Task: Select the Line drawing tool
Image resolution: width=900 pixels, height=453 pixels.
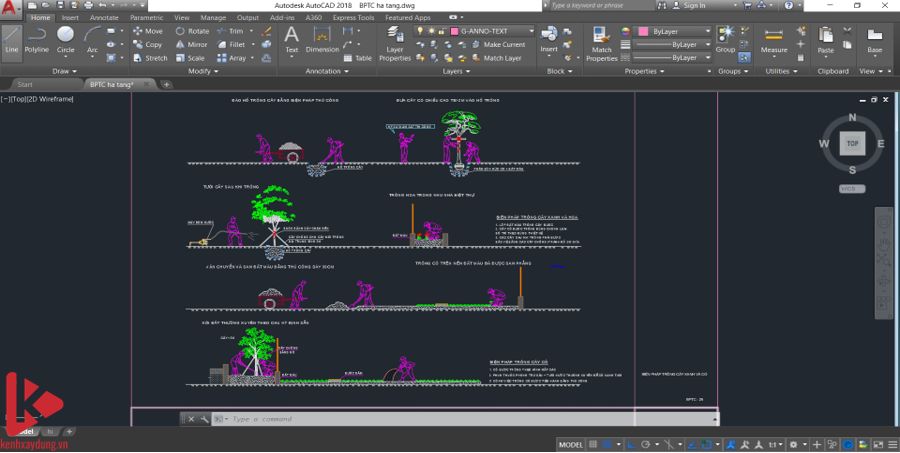Action: (x=12, y=39)
